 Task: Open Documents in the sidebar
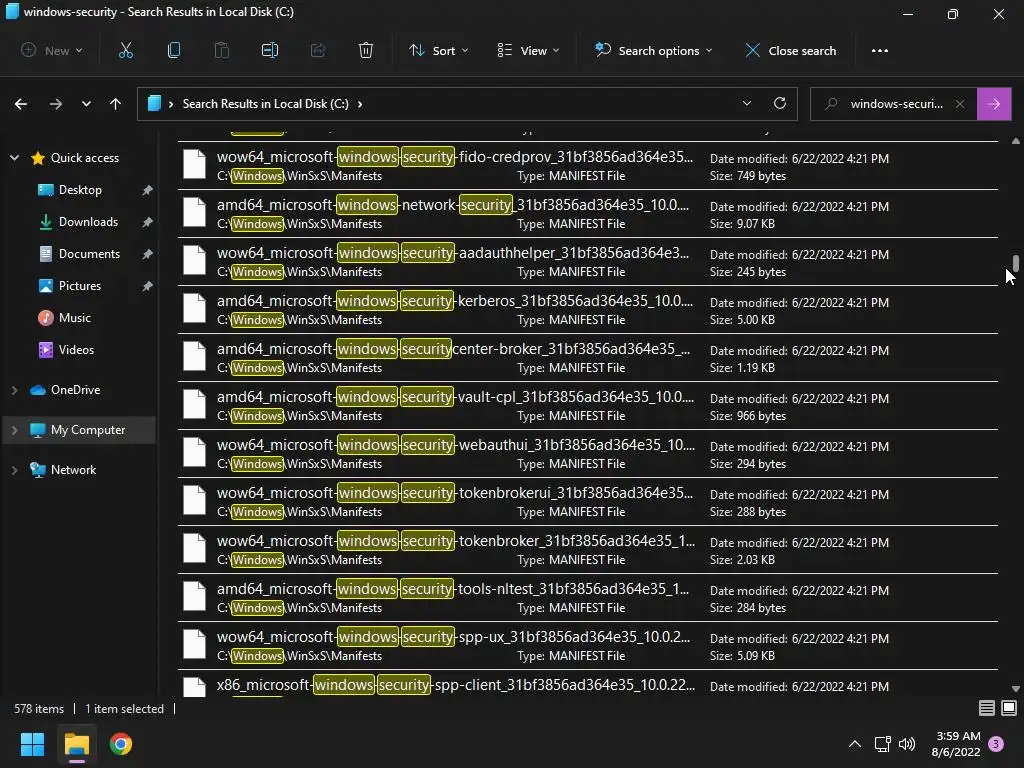(x=89, y=254)
